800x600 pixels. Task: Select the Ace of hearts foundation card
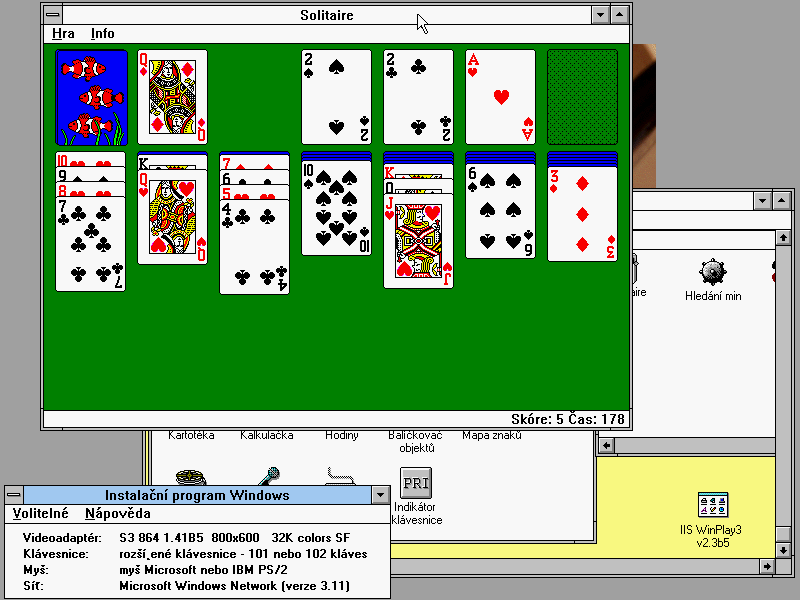point(500,97)
